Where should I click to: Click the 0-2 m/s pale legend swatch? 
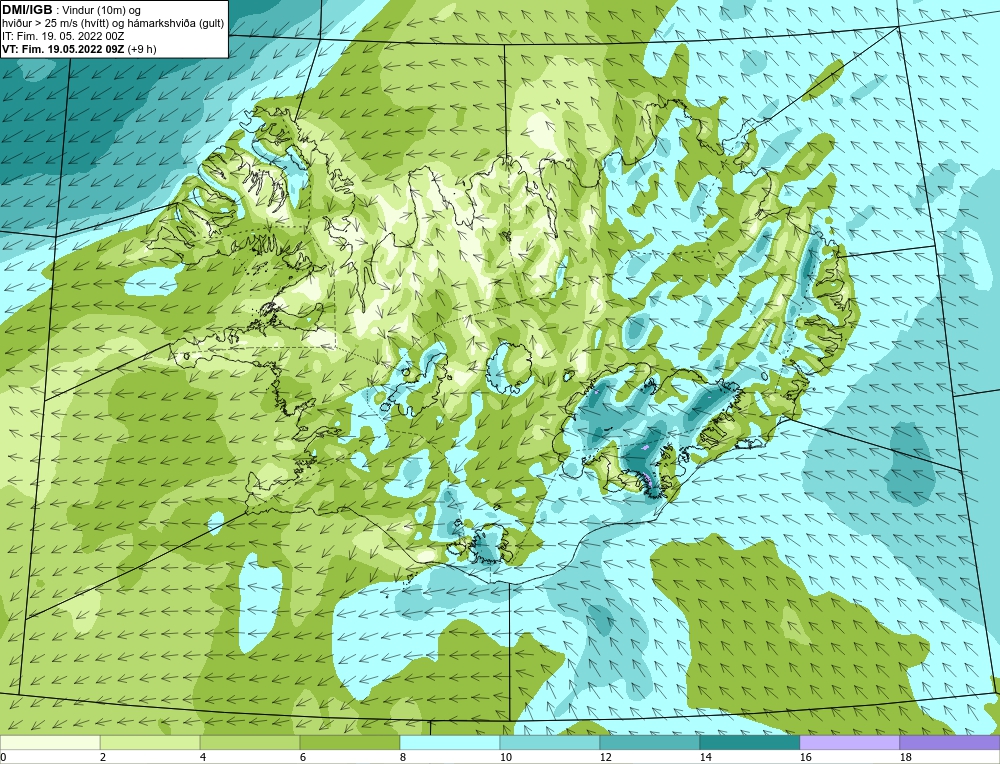click(x=50, y=742)
